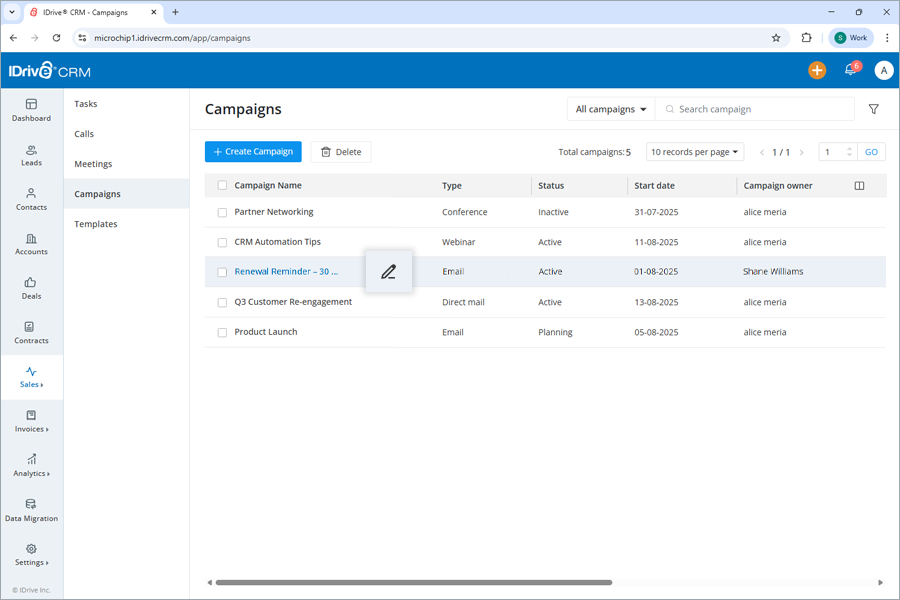This screenshot has width=900, height=600.
Task: Increase the page number with the stepper
Action: [848, 147]
